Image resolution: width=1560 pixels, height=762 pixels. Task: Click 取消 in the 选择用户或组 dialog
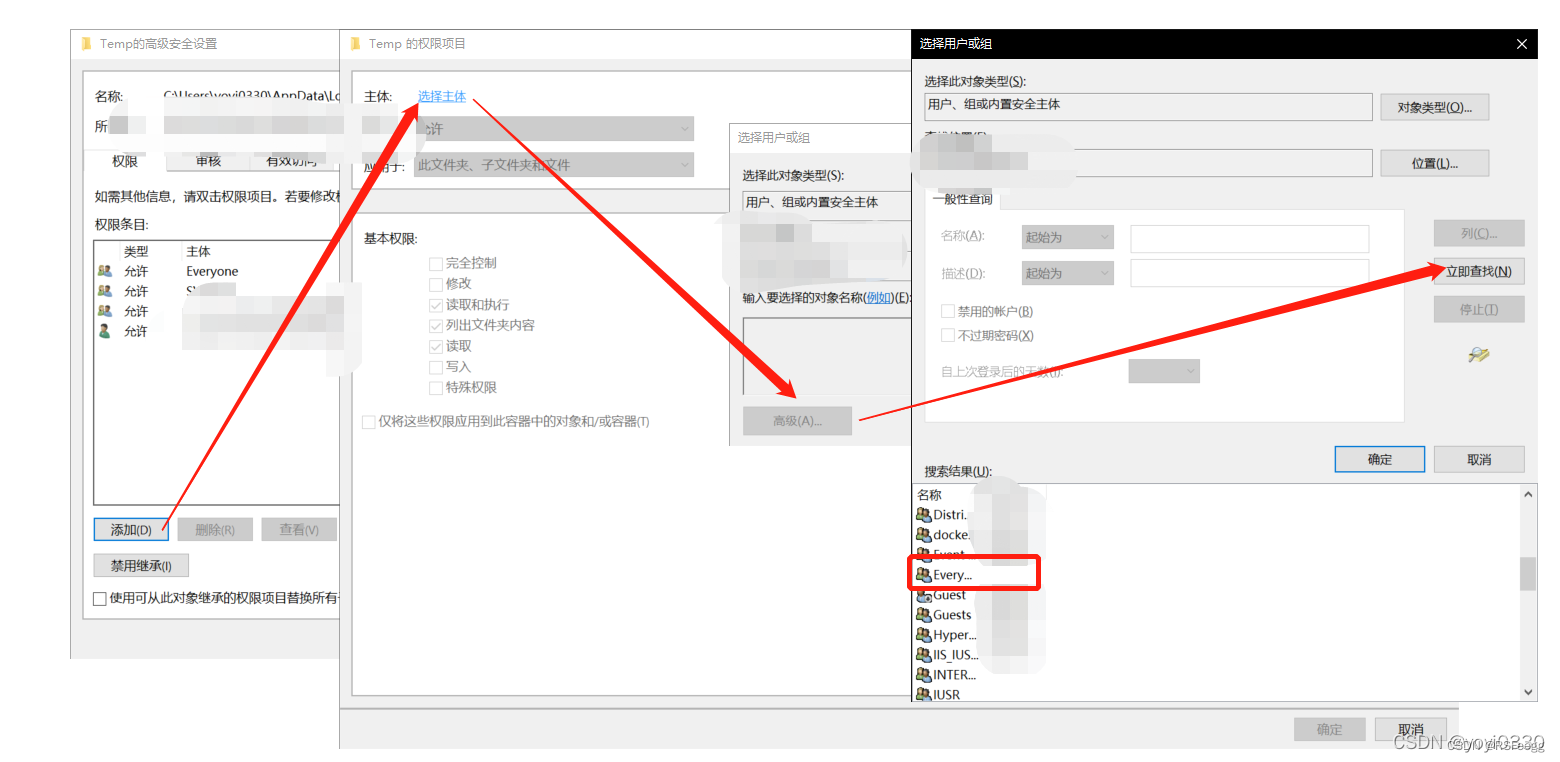coord(1479,459)
